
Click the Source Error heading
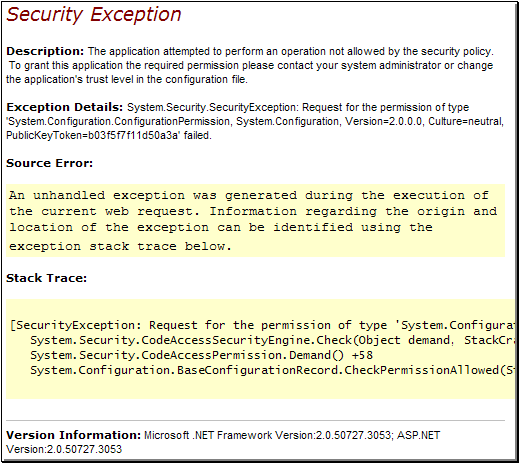pos(49,163)
